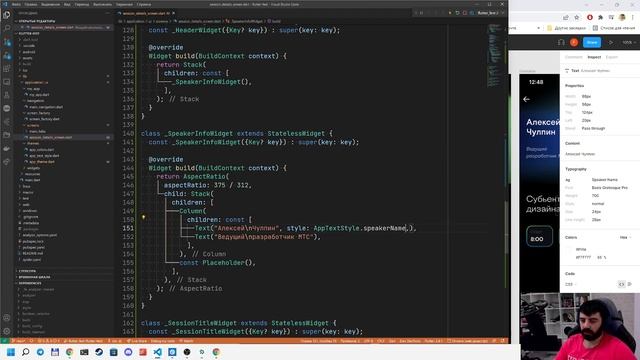Click the 8:00 time chip in the Figma mockup
The width and height of the screenshot is (640, 360).
[539, 236]
